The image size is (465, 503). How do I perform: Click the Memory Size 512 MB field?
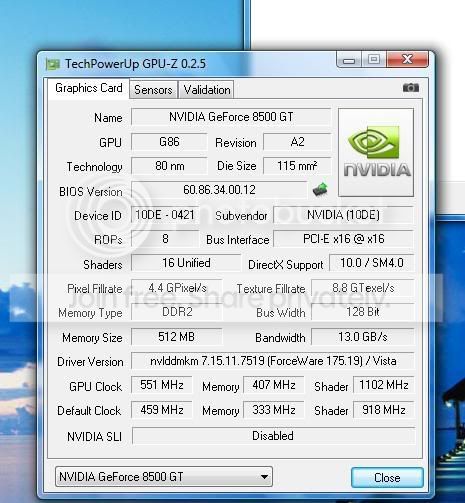click(x=176, y=337)
